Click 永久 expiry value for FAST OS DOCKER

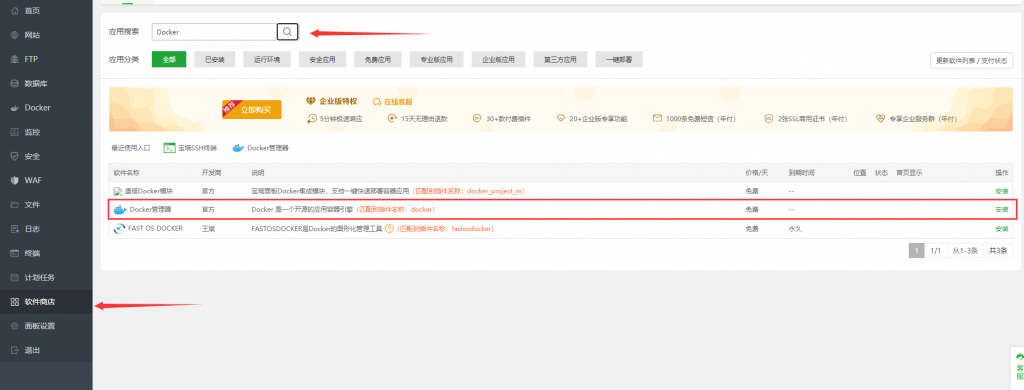(x=795, y=229)
